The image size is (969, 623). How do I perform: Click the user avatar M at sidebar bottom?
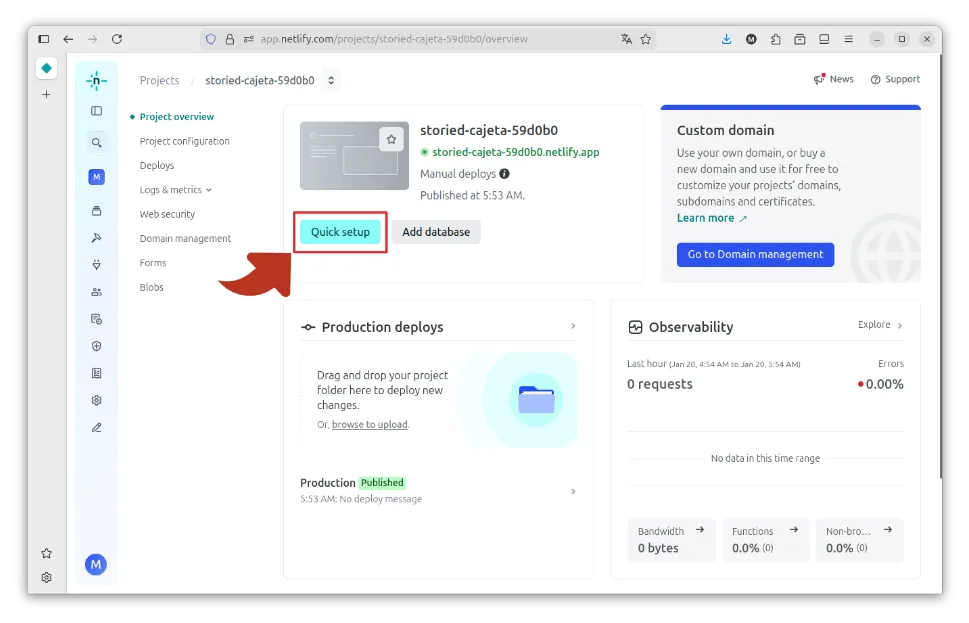(x=96, y=565)
